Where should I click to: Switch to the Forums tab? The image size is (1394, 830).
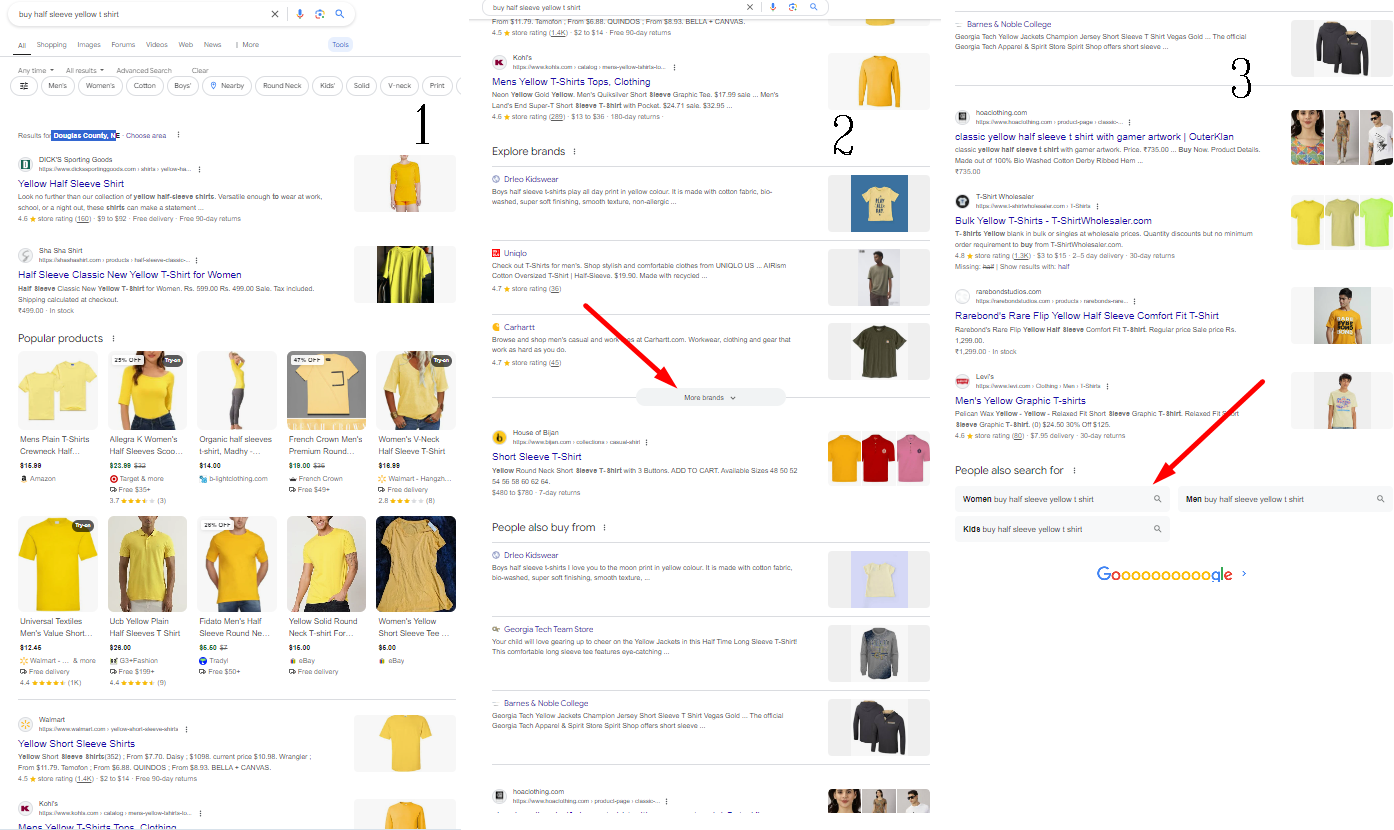point(123,45)
